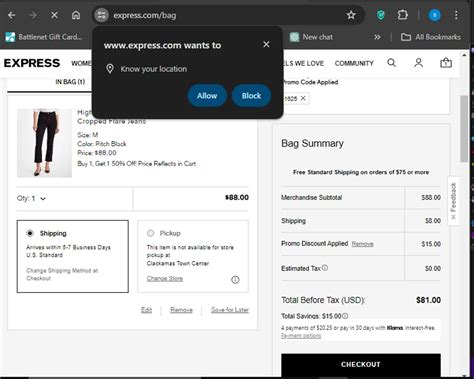The image size is (474, 379).
Task: Open the Estimated Tax info icon
Action: [325, 268]
